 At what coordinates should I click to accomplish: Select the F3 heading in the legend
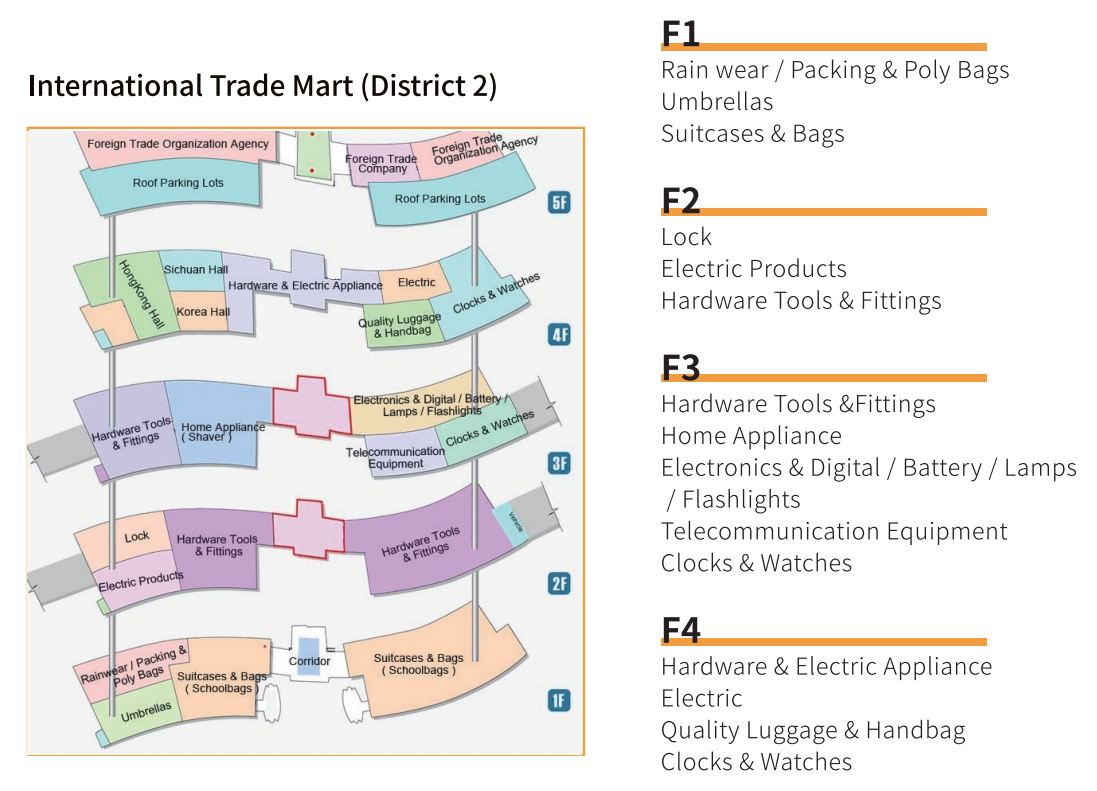tap(681, 367)
